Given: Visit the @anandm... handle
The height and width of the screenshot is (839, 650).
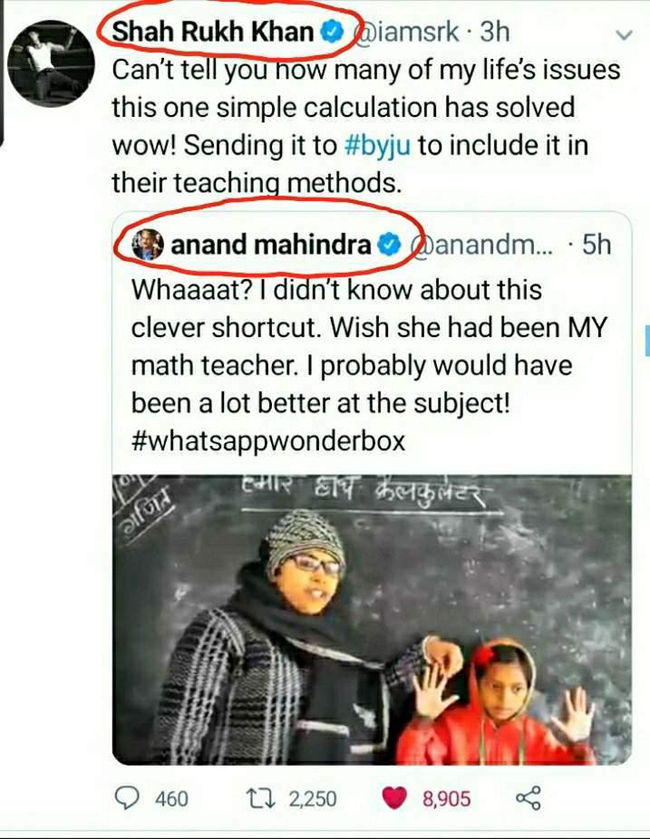Looking at the screenshot, I should point(481,245).
